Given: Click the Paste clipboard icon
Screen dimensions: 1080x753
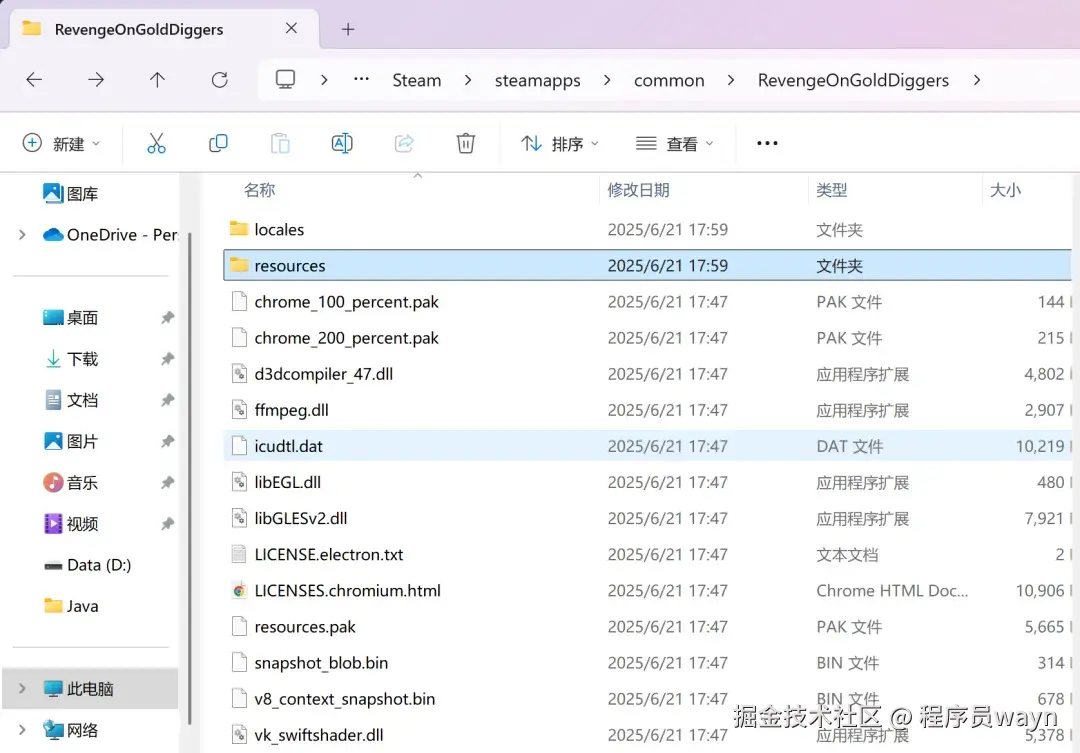Looking at the screenshot, I should [280, 143].
